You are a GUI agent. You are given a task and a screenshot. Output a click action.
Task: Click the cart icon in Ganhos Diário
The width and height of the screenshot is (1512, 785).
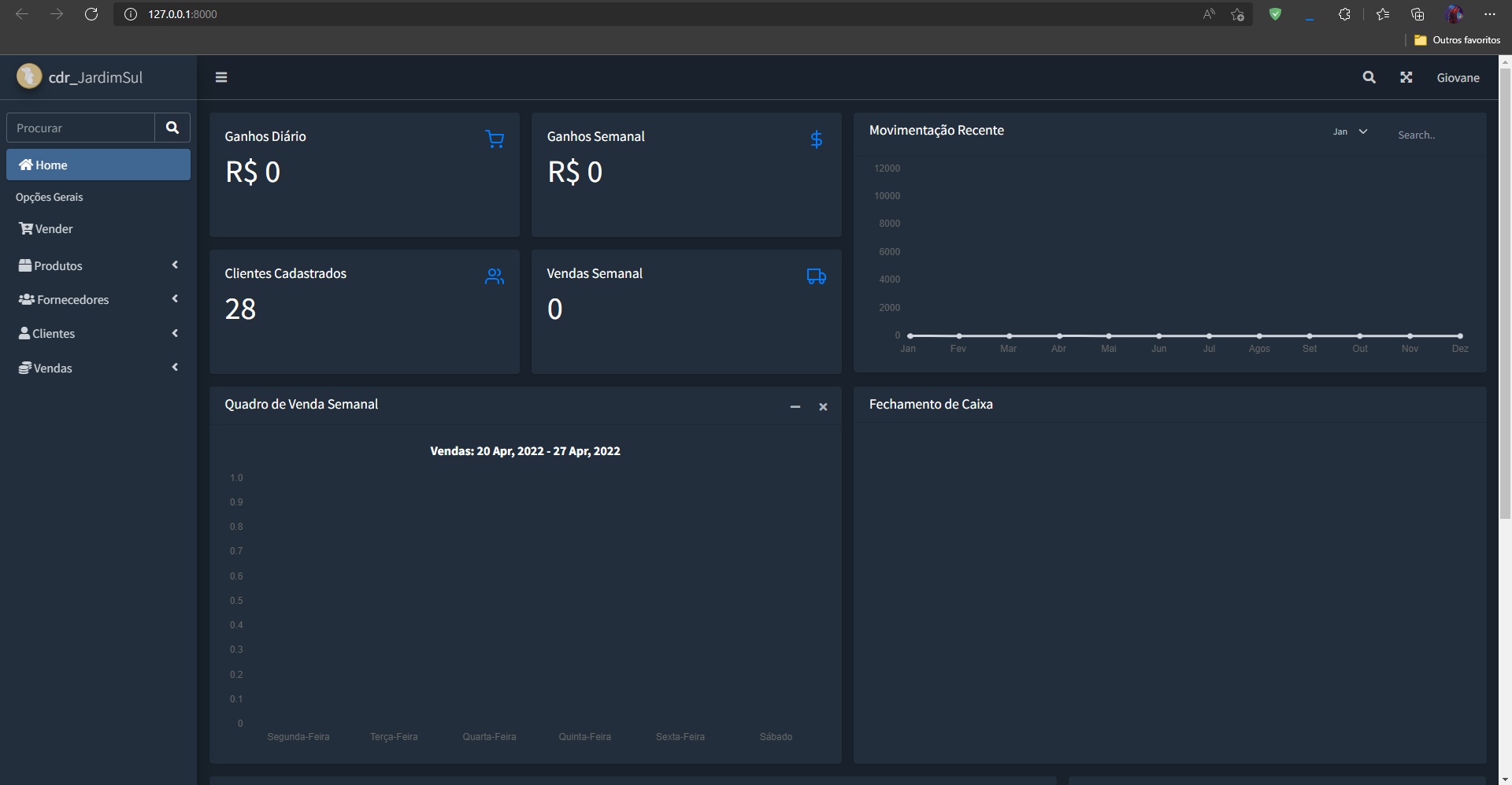495,139
